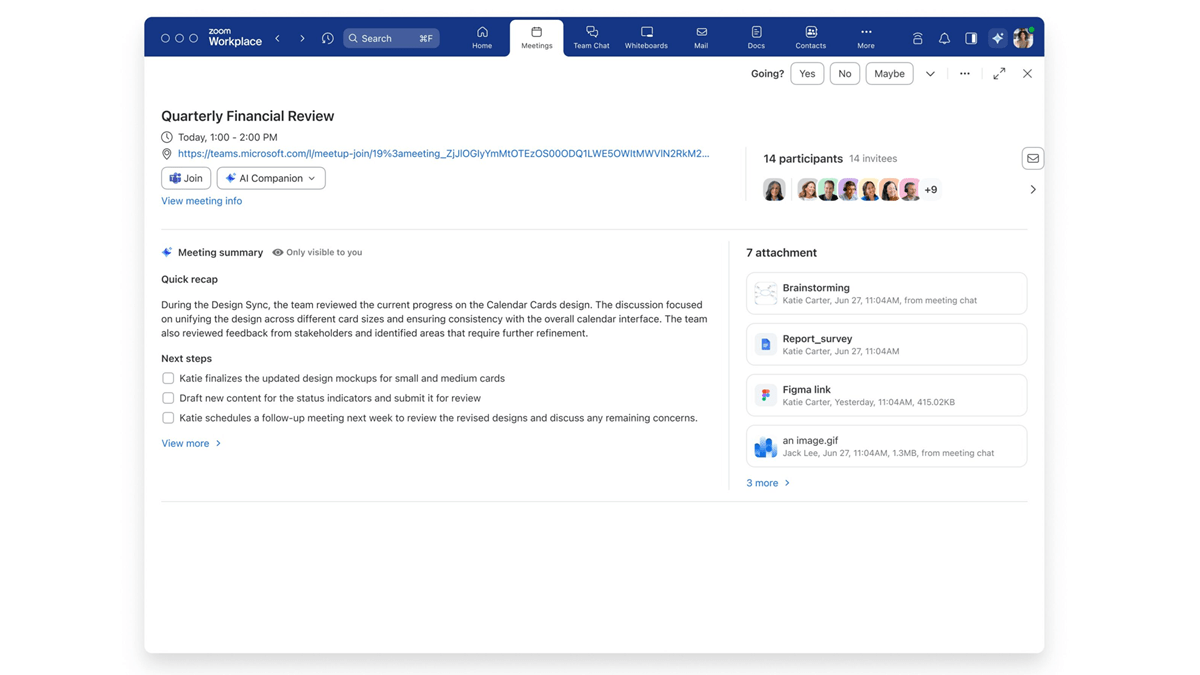Open the Docs tab
Image resolution: width=1200 pixels, height=675 pixels.
(x=756, y=38)
